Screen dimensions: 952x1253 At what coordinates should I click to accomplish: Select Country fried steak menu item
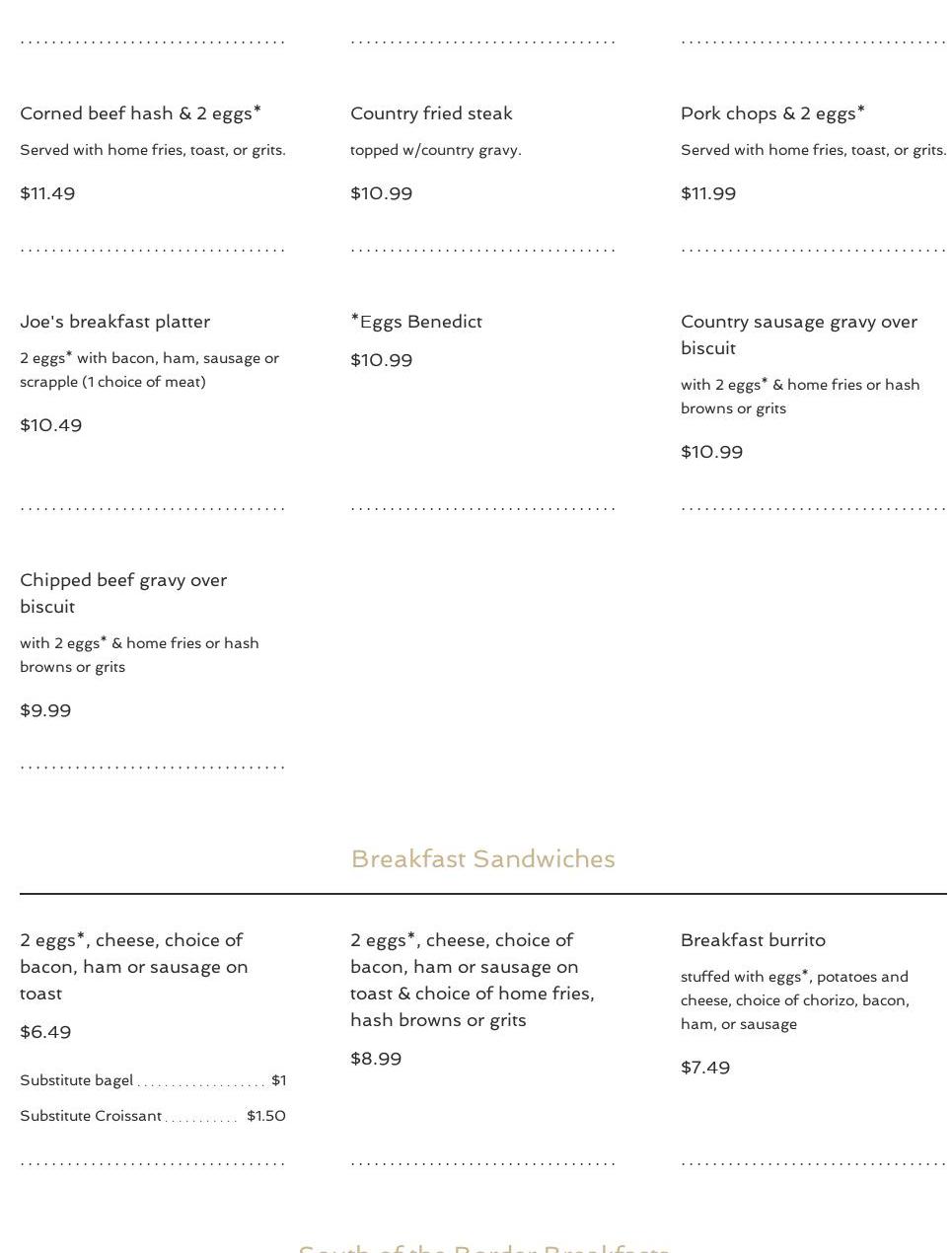431,113
